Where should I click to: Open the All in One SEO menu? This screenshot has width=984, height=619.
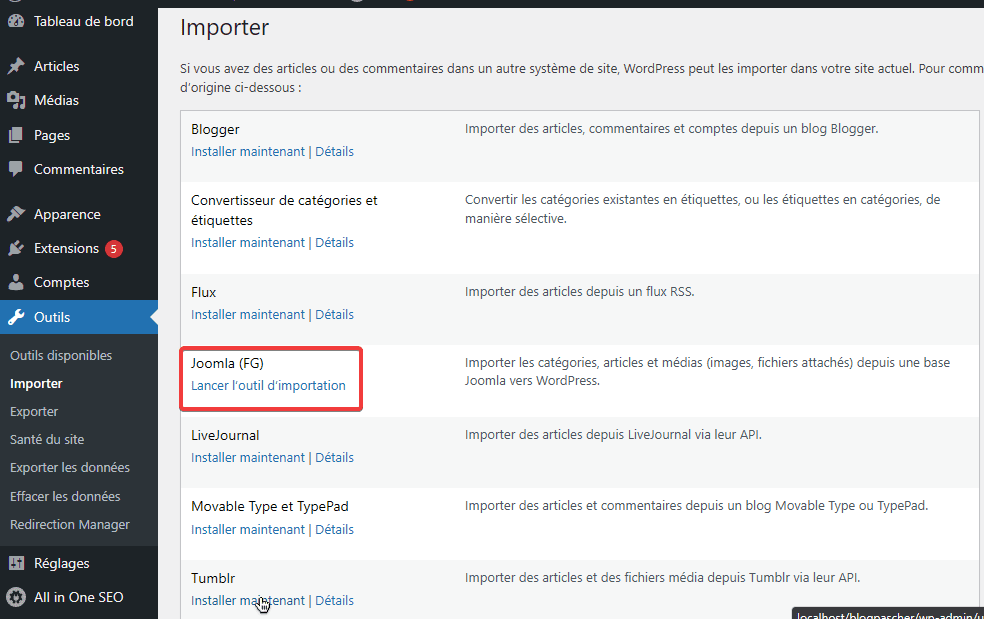click(78, 597)
